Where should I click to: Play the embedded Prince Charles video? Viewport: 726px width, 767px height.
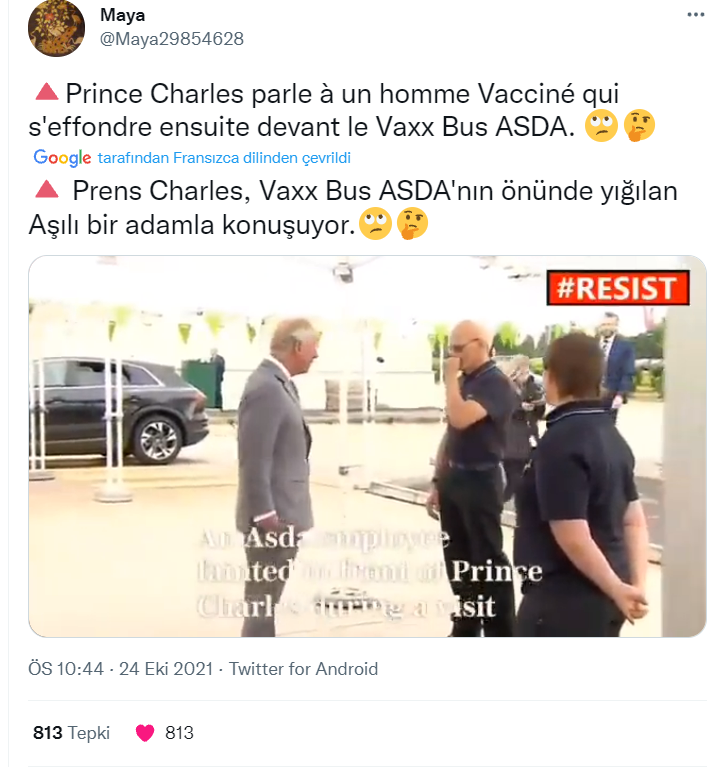[367, 446]
